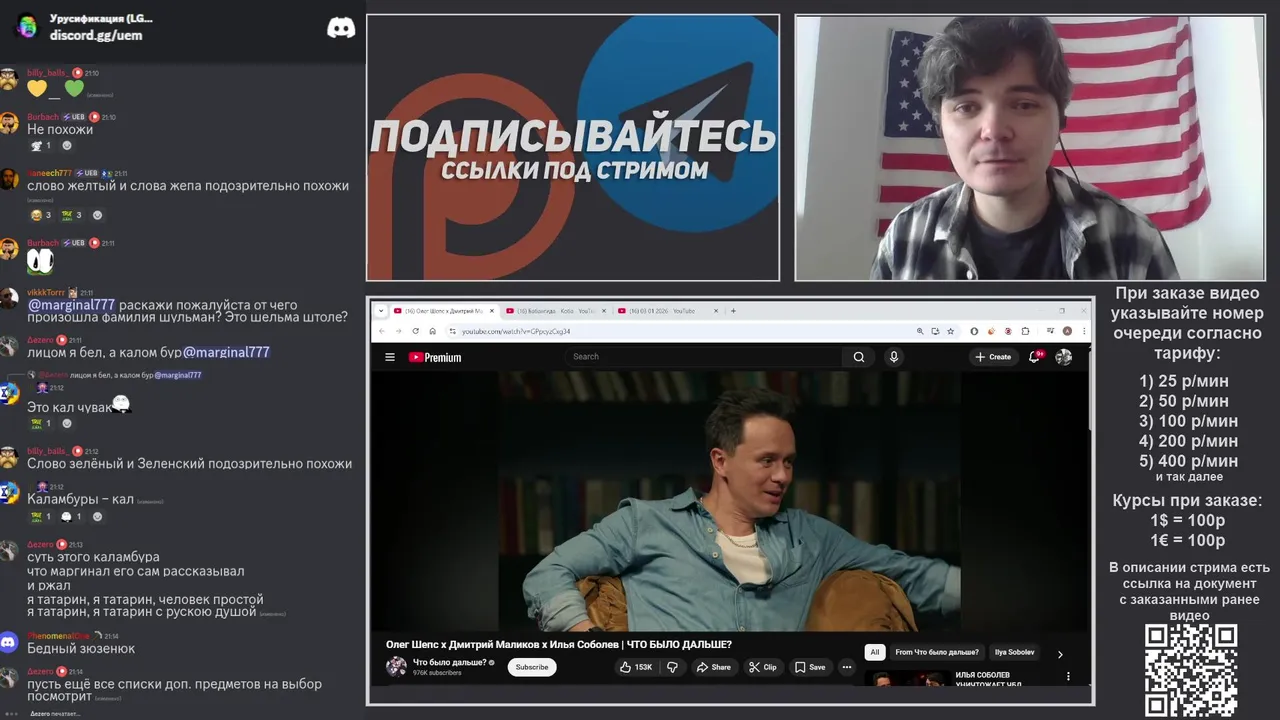Image resolution: width=1280 pixels, height=720 pixels.
Task: Subscribe to Что было дальше? channel
Action: 532,667
